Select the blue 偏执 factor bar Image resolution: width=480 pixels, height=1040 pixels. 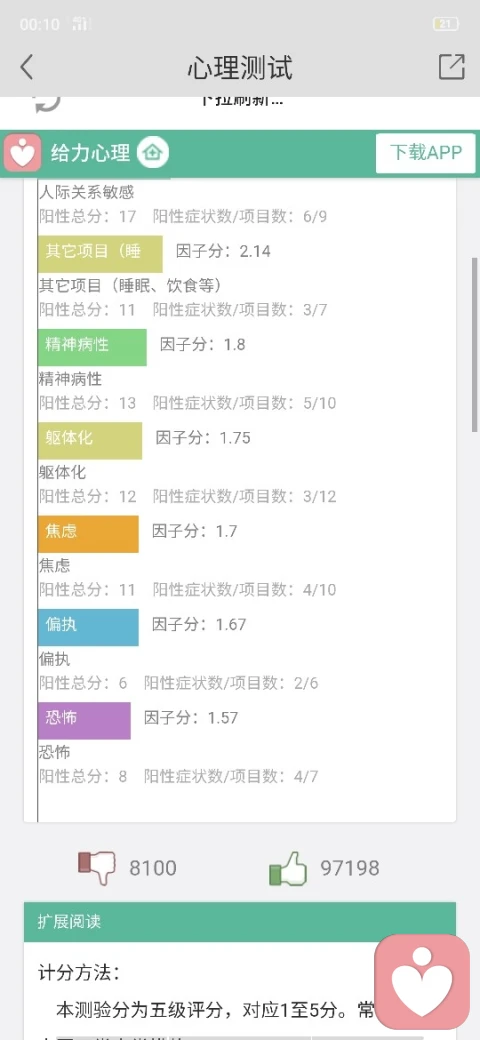[x=88, y=627]
